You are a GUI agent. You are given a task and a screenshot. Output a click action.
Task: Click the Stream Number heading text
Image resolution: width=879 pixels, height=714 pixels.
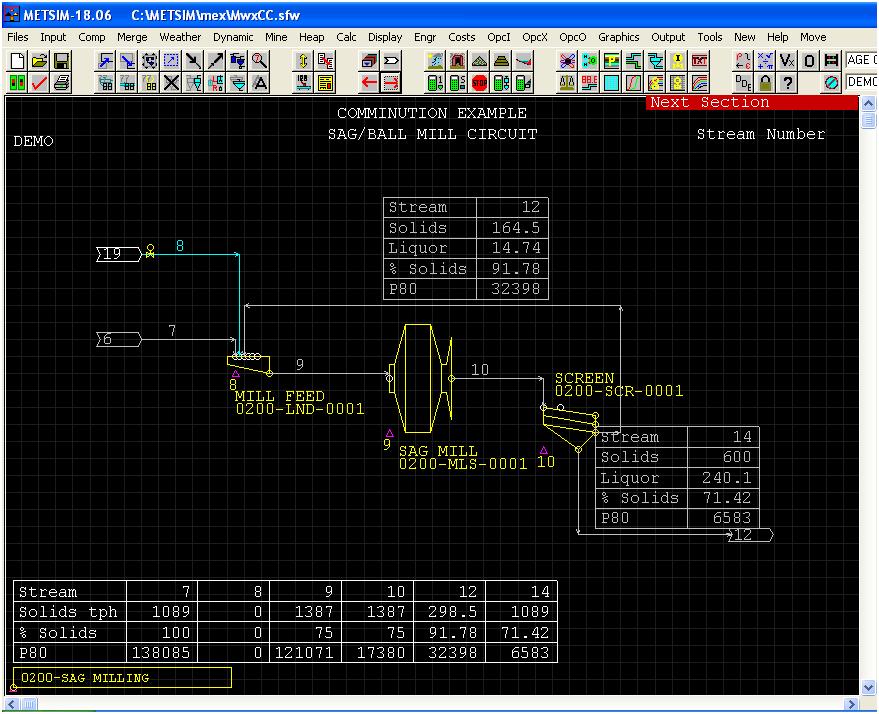[x=761, y=134]
